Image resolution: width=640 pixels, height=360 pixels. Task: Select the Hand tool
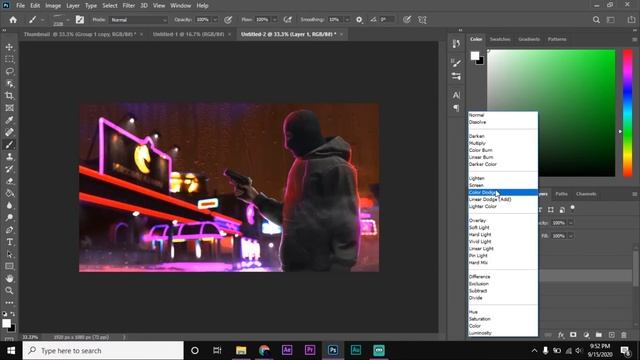(9, 278)
